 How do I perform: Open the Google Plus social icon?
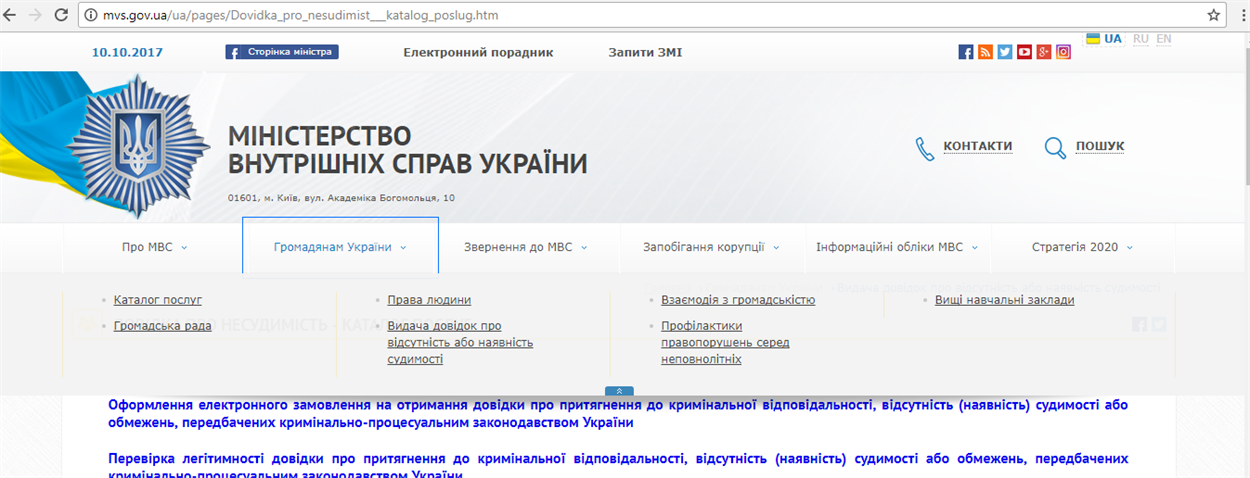click(1044, 52)
